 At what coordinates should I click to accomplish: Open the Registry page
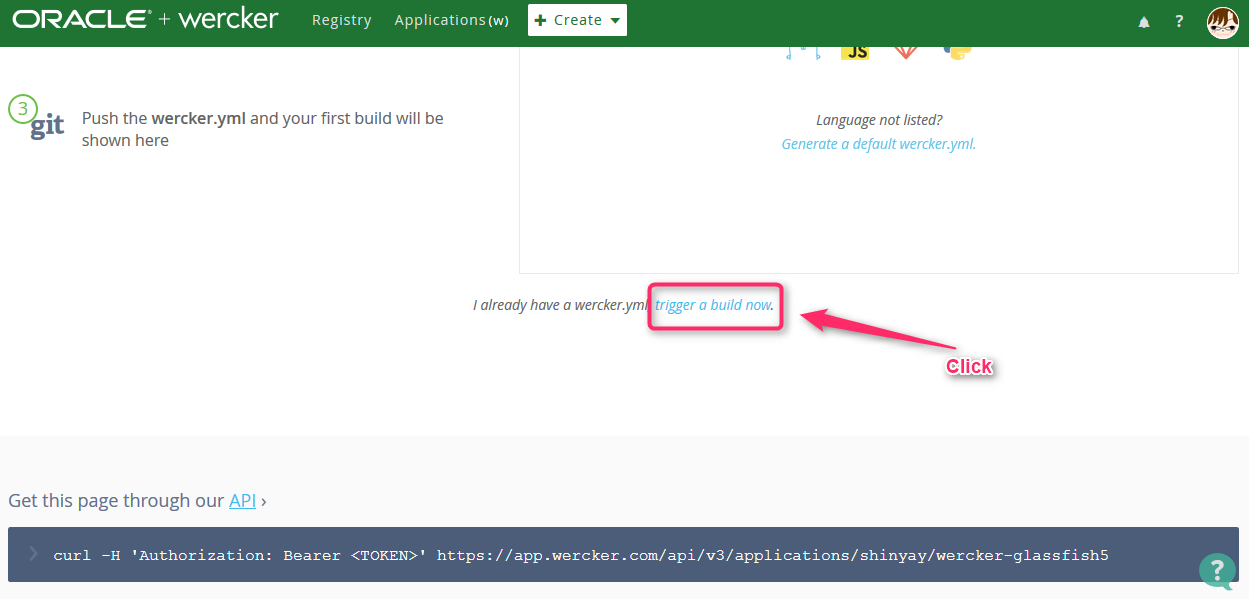point(341,20)
